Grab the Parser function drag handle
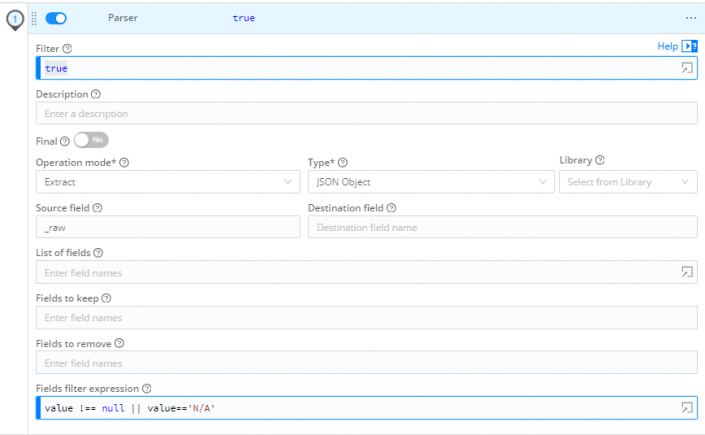The image size is (705, 435). point(35,18)
